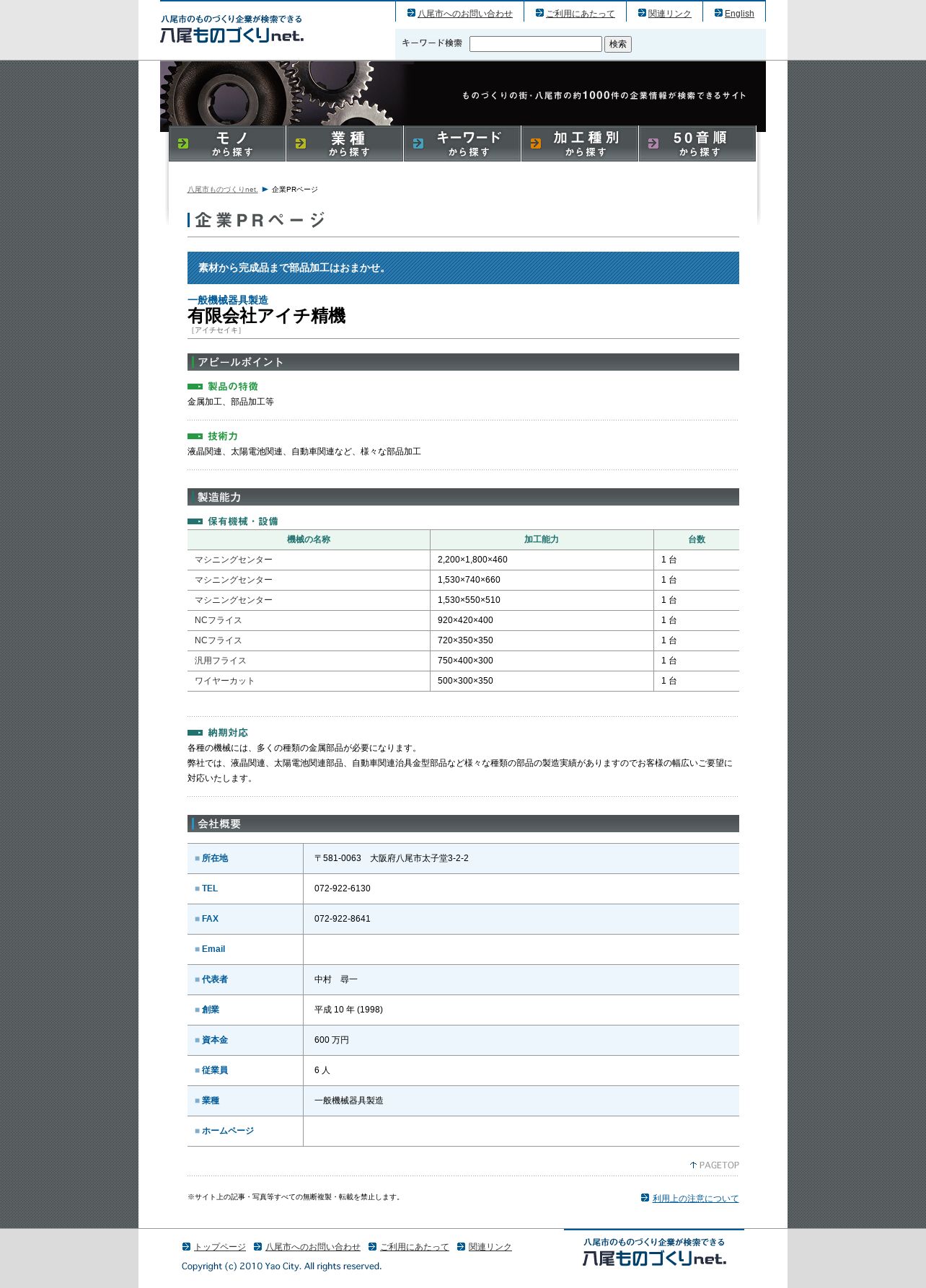Click the blue arrow icon on キーワード tab
926x1288 pixels.
tap(418, 144)
